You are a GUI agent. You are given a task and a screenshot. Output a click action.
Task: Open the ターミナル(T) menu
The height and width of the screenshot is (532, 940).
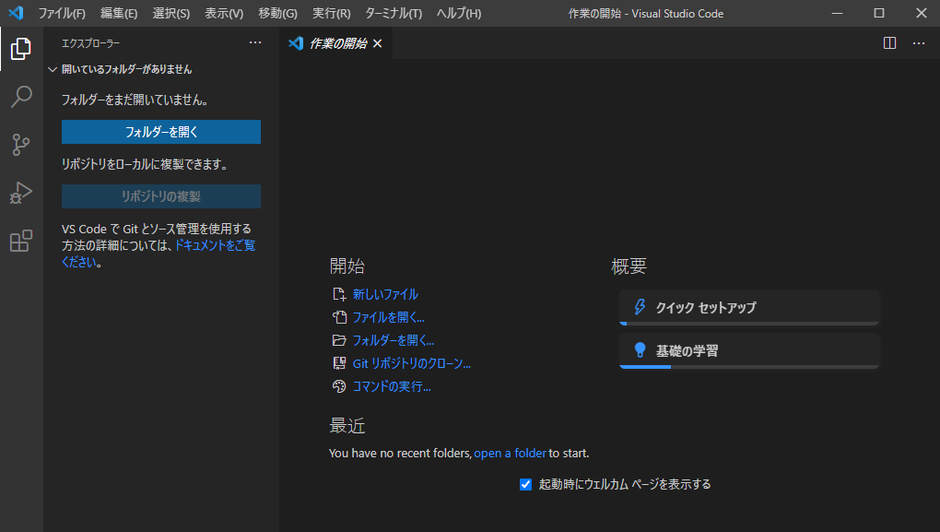[x=393, y=13]
